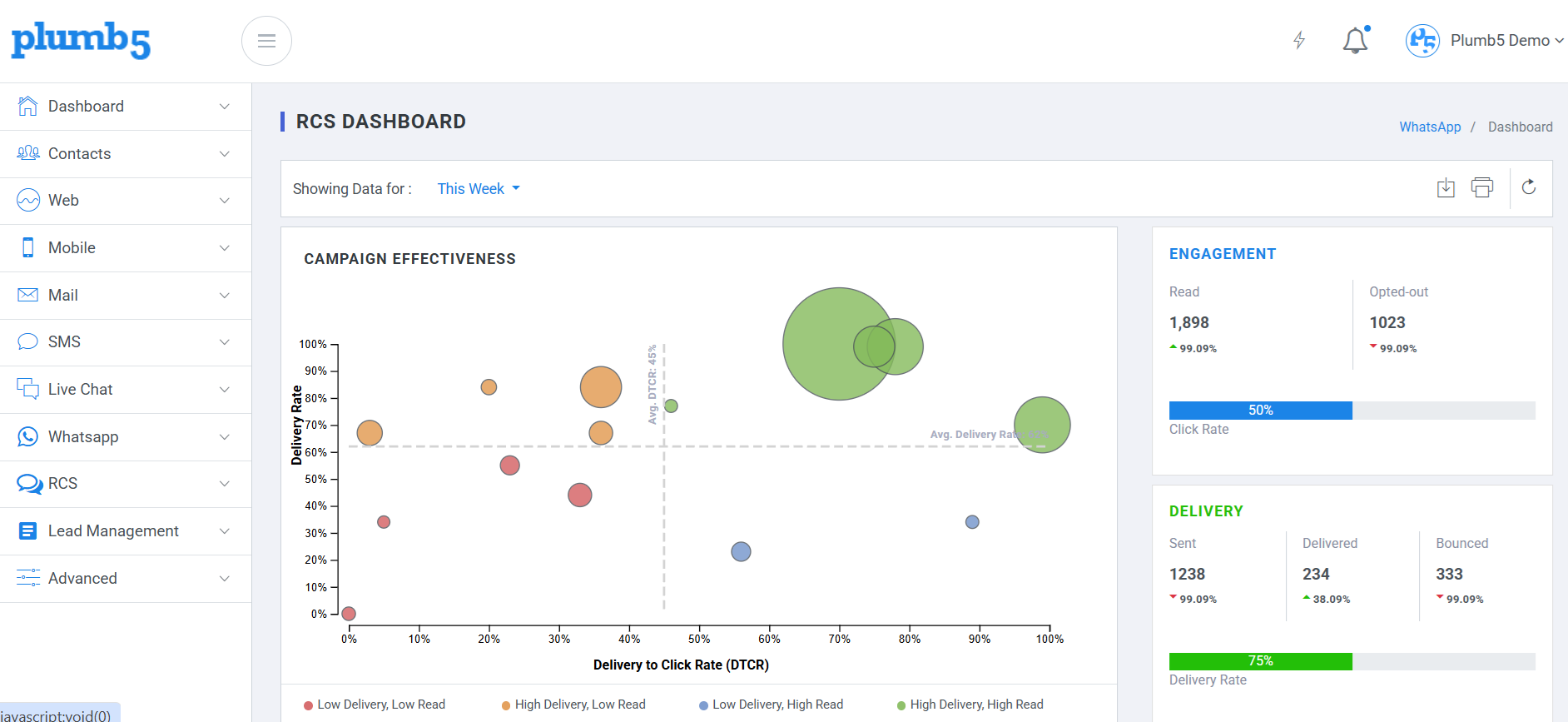
Task: Click the print icon
Action: (1482, 187)
